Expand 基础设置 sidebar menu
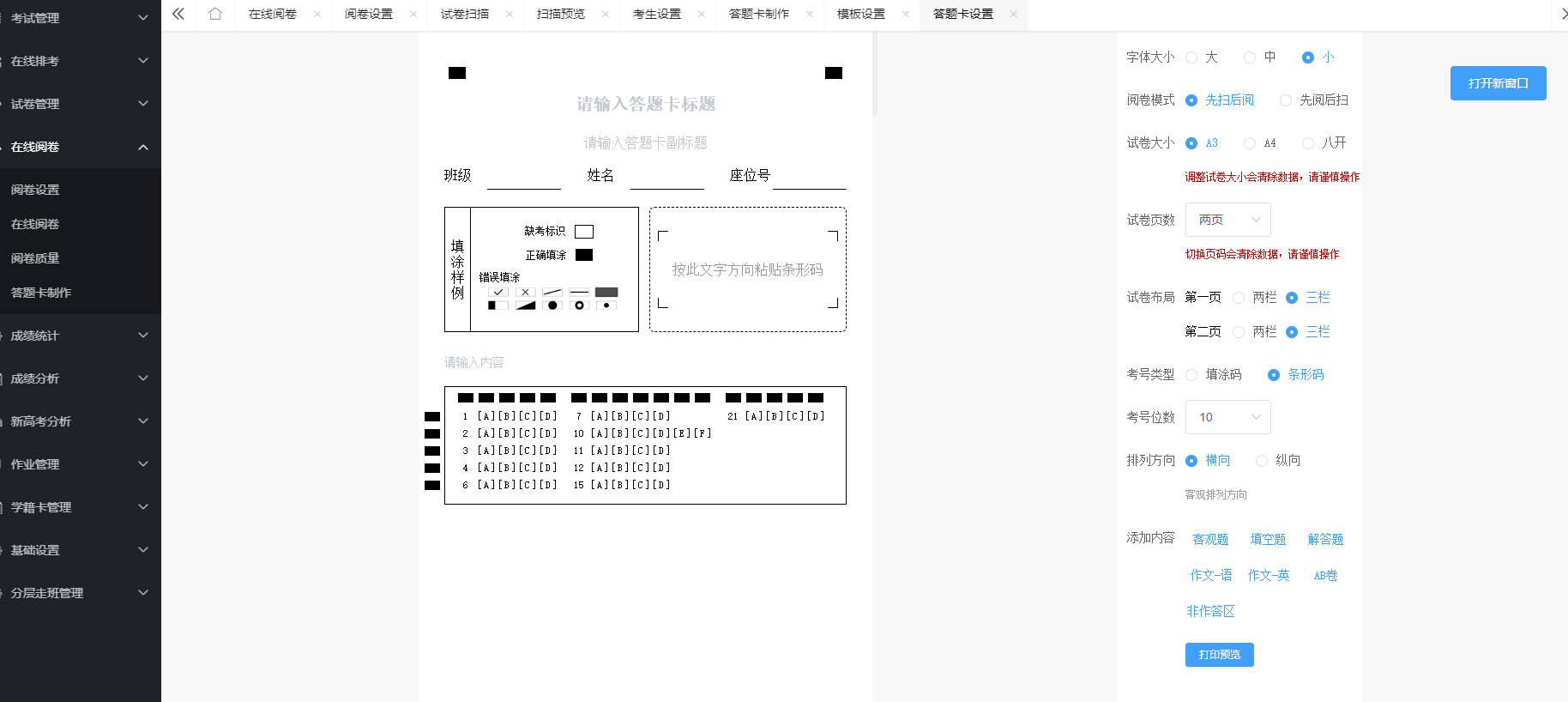This screenshot has height=702, width=1568. point(81,550)
